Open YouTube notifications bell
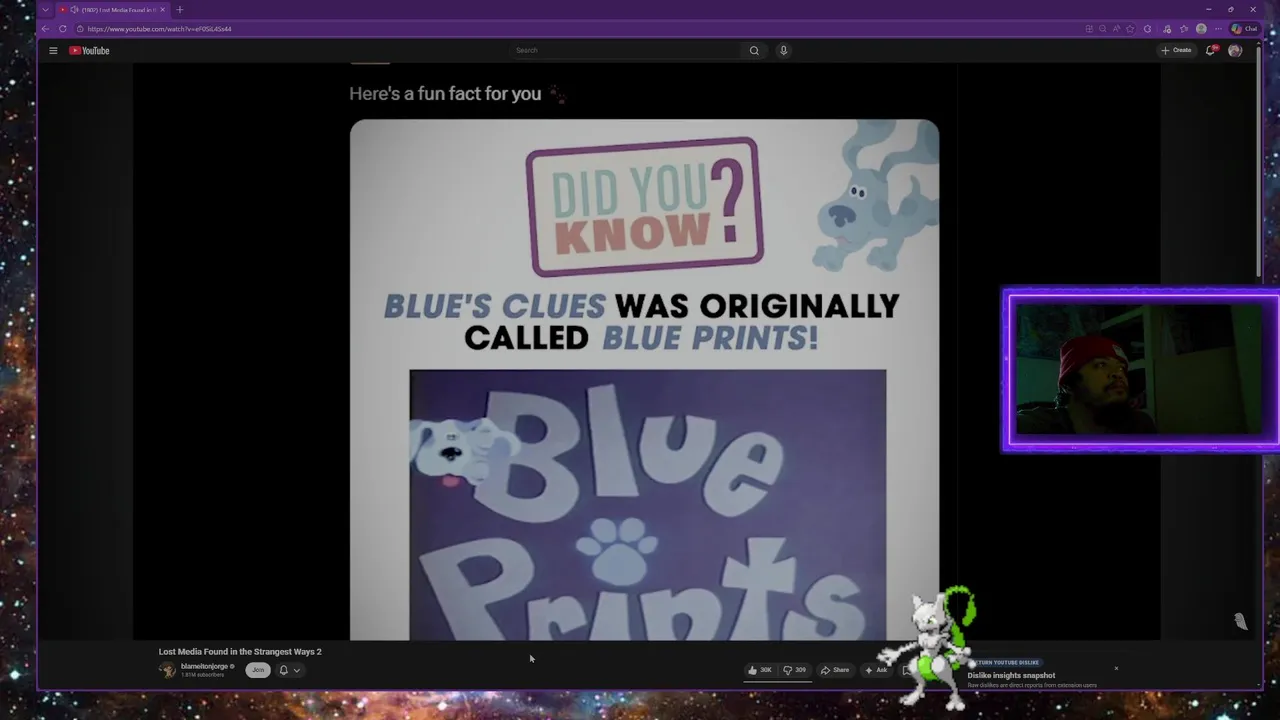The width and height of the screenshot is (1280, 720). pos(1210,50)
